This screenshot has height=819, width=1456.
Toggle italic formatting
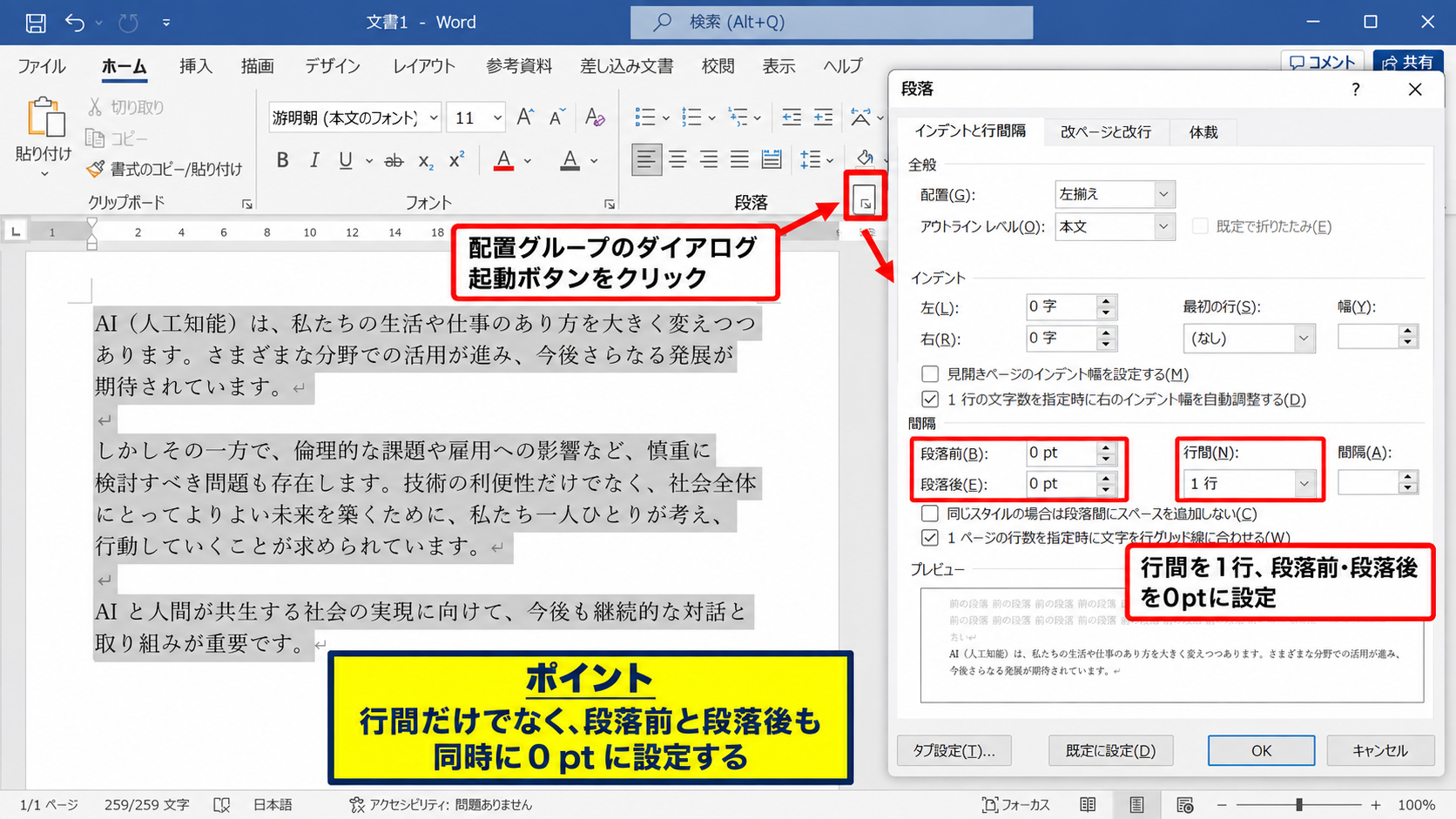coord(314,160)
